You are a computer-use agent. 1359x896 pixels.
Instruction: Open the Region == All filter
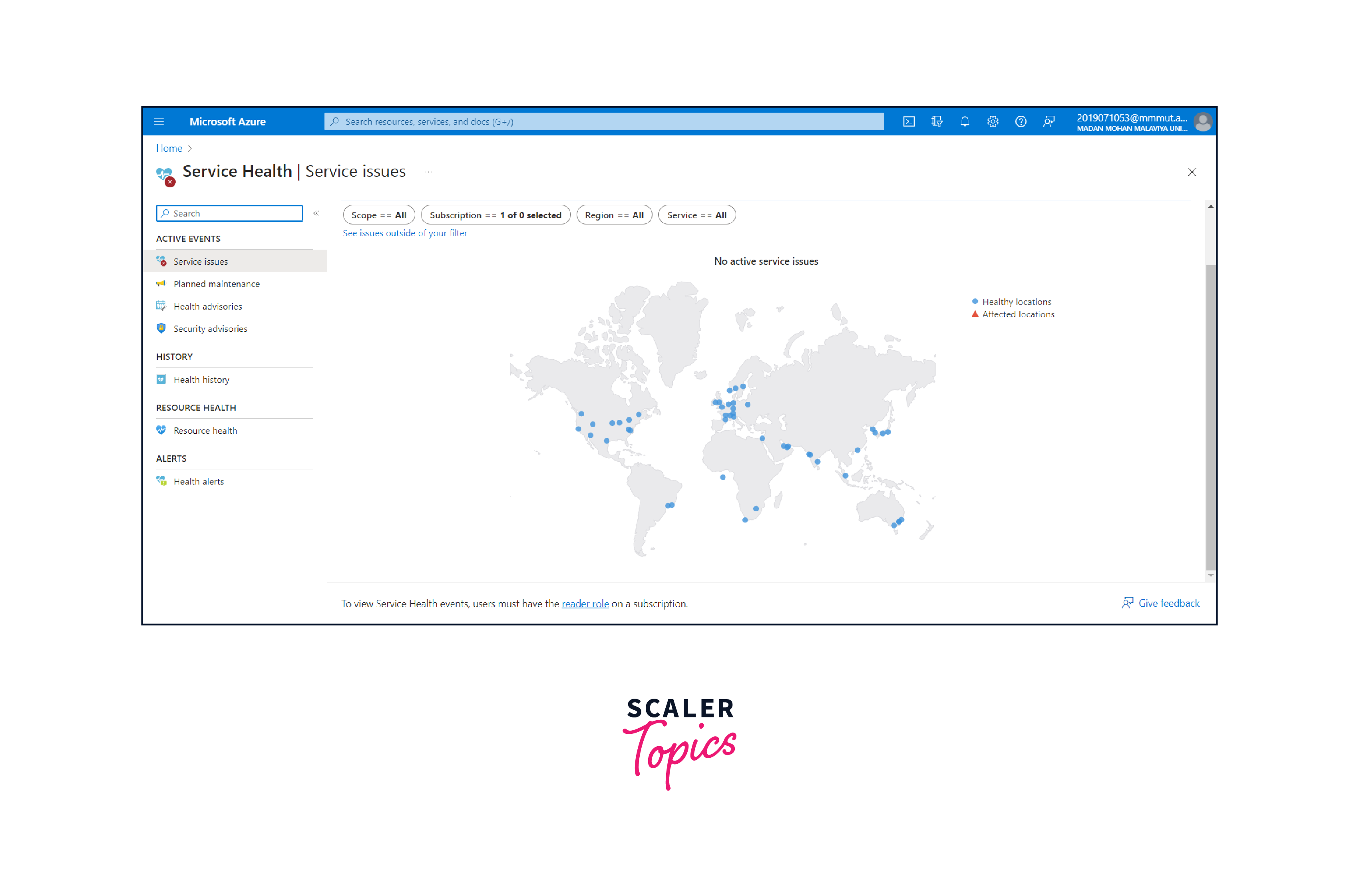coord(614,215)
